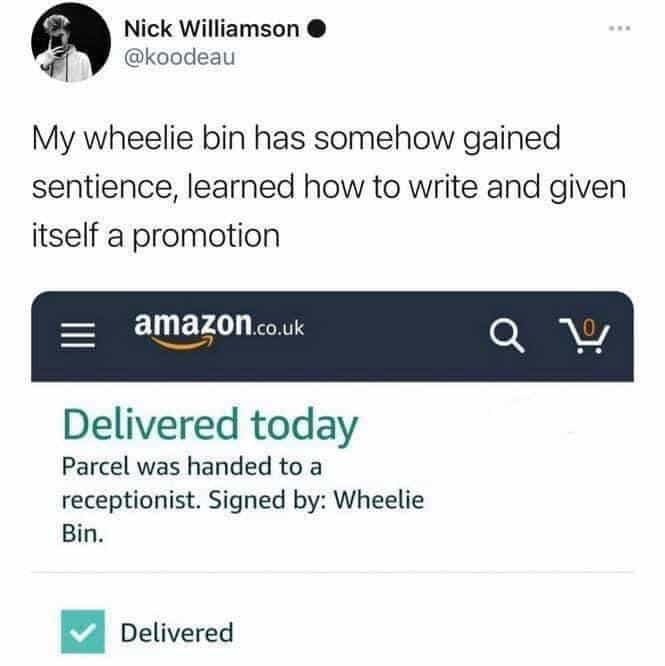
Task: Open the Amazon hamburger menu
Action: (78, 336)
